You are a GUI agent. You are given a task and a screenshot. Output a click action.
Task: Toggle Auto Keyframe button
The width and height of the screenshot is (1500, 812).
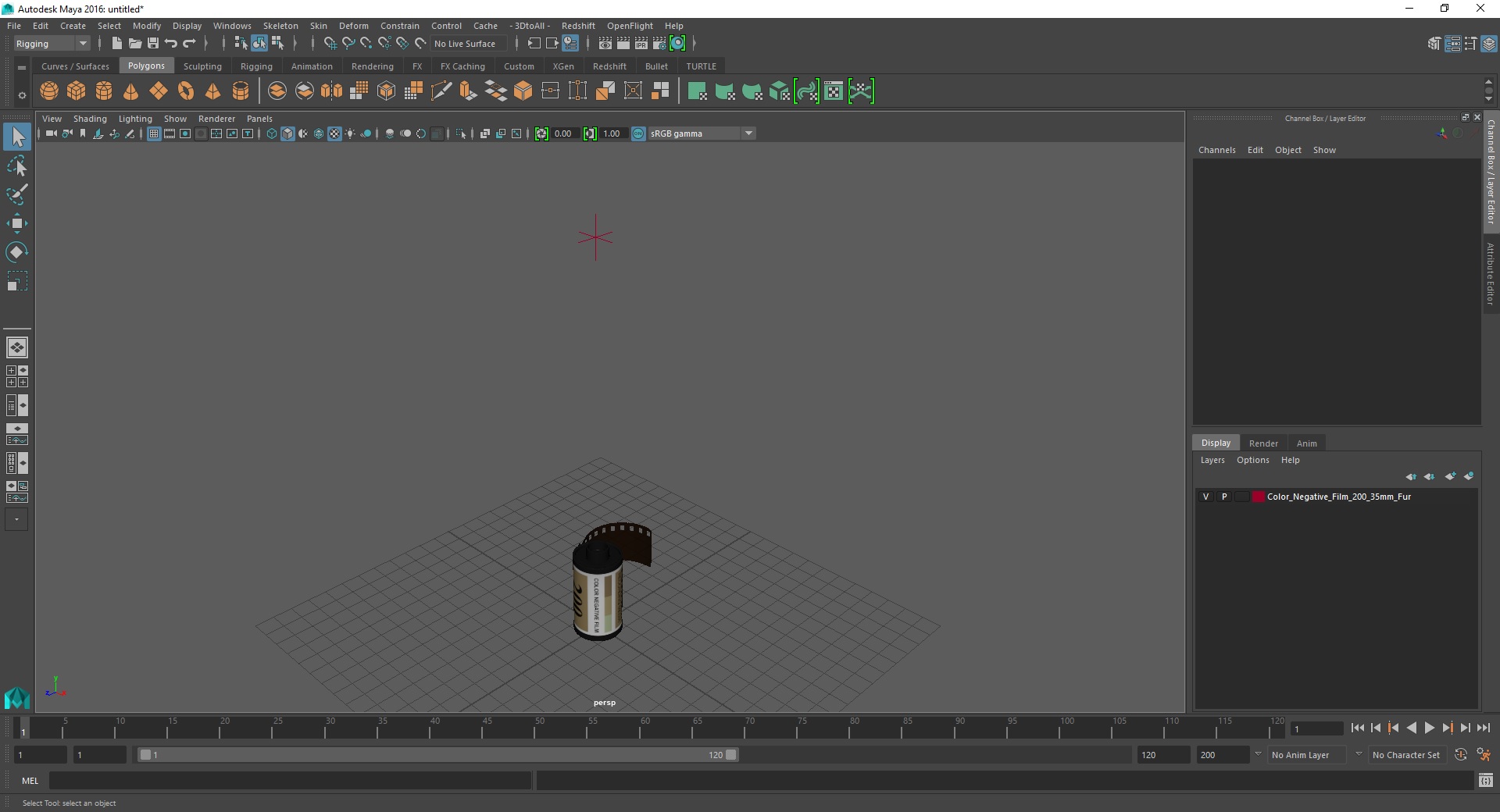pyautogui.click(x=1461, y=755)
